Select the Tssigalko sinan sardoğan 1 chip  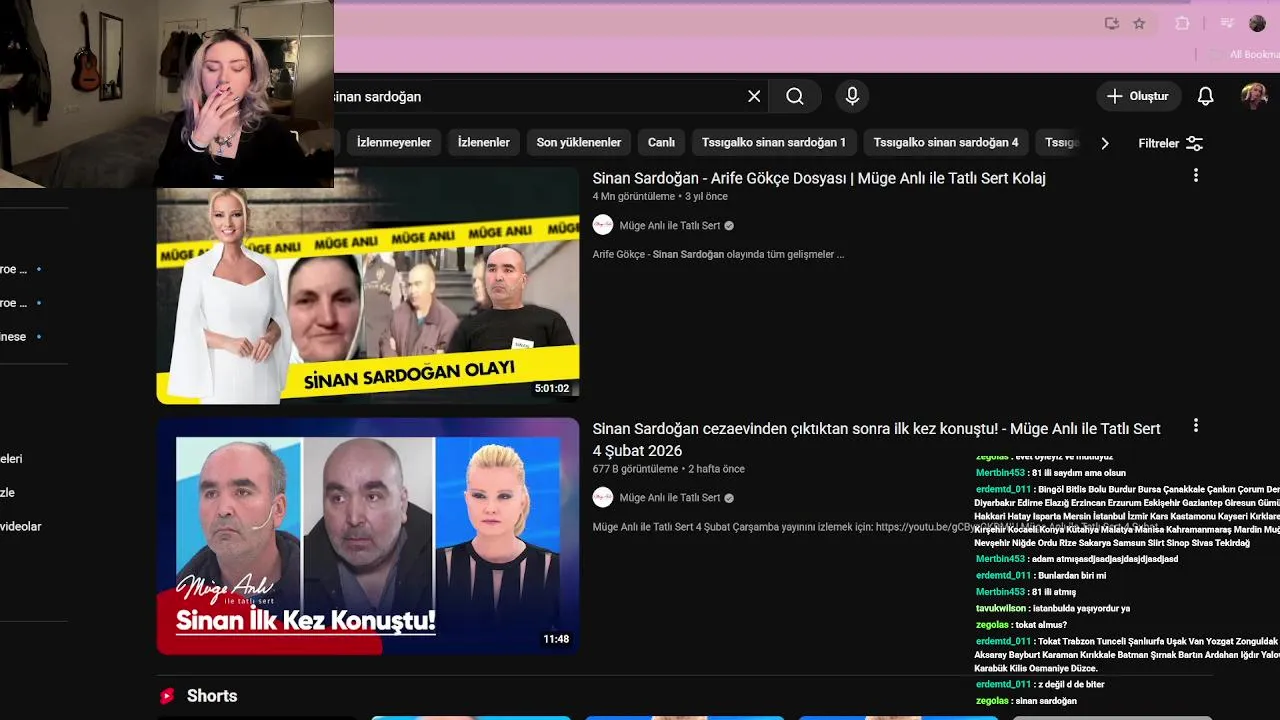pyautogui.click(x=774, y=142)
